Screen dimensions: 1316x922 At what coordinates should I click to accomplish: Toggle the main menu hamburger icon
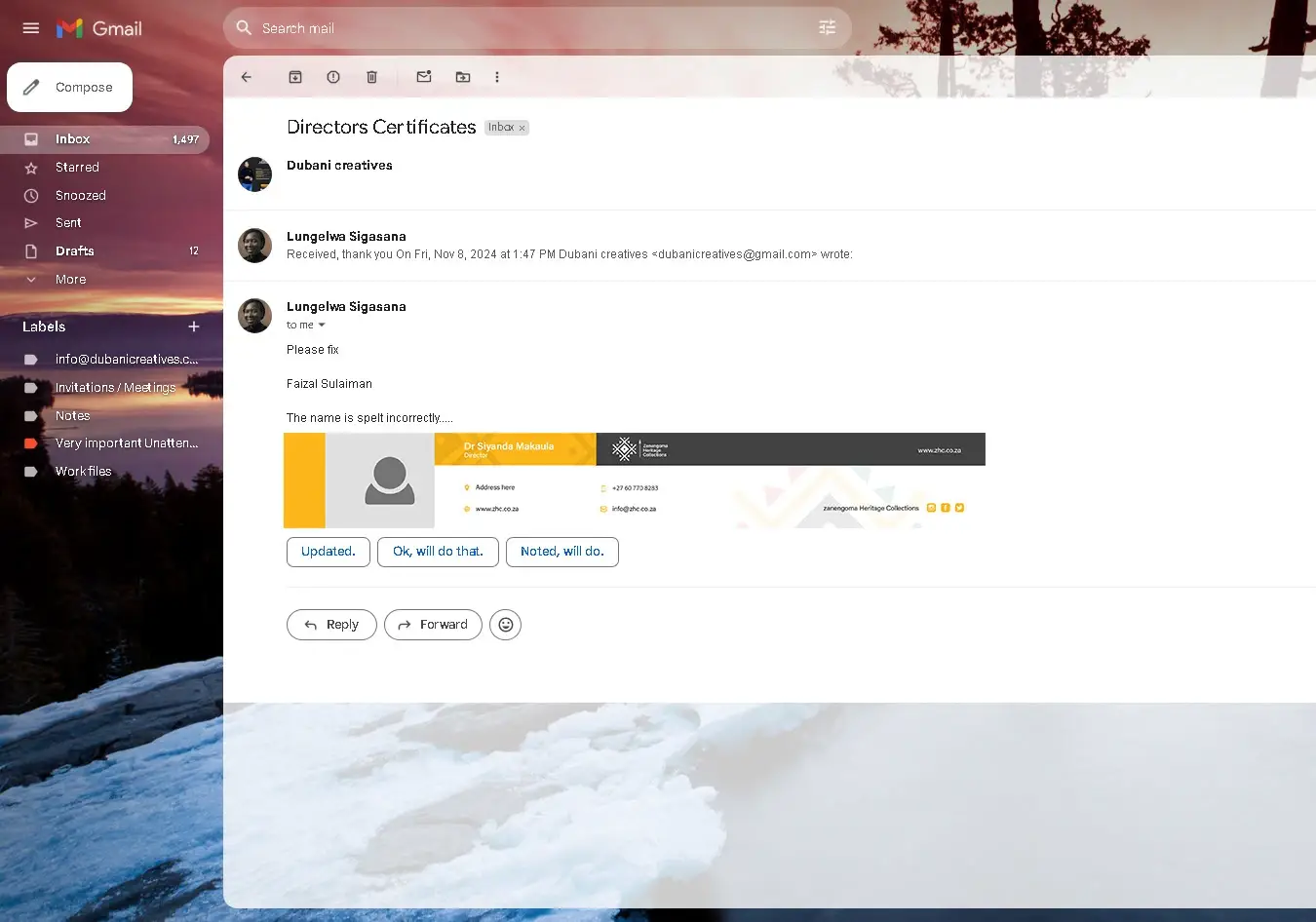click(x=31, y=28)
